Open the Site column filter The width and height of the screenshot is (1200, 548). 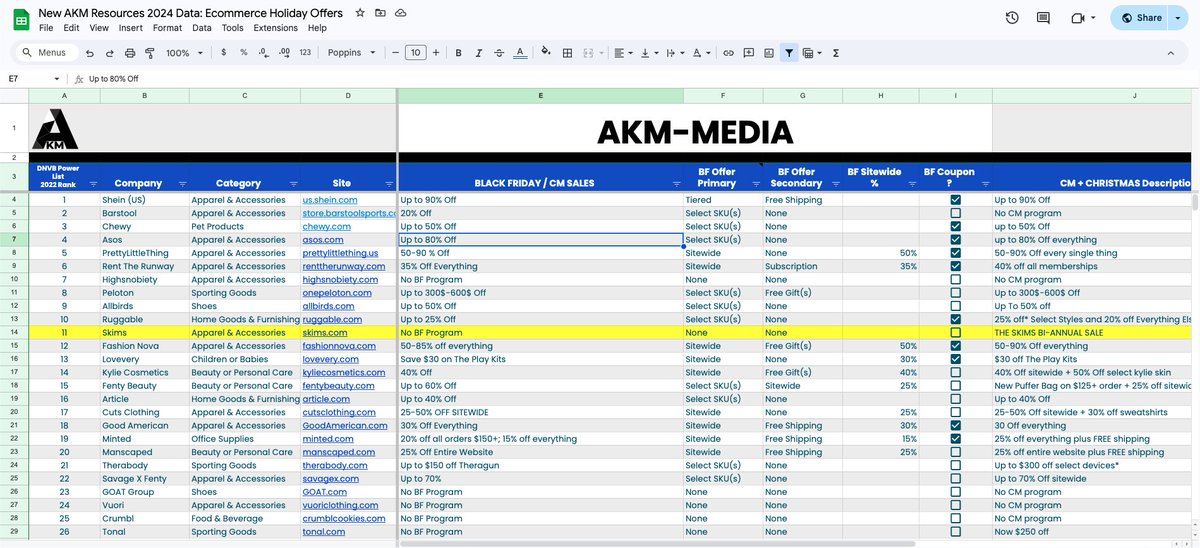[x=389, y=184]
